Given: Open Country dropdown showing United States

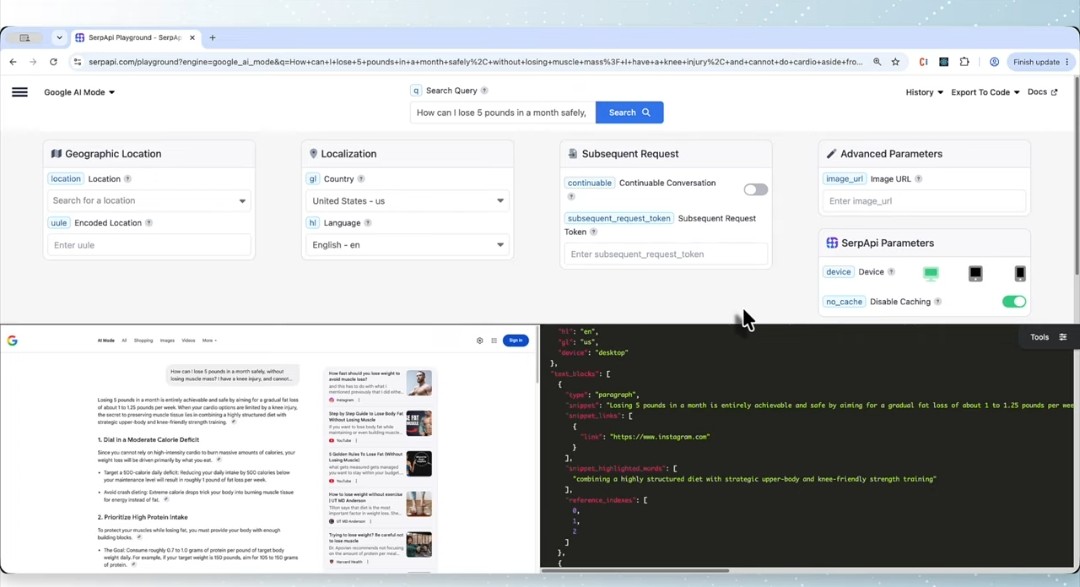Looking at the screenshot, I should [407, 200].
